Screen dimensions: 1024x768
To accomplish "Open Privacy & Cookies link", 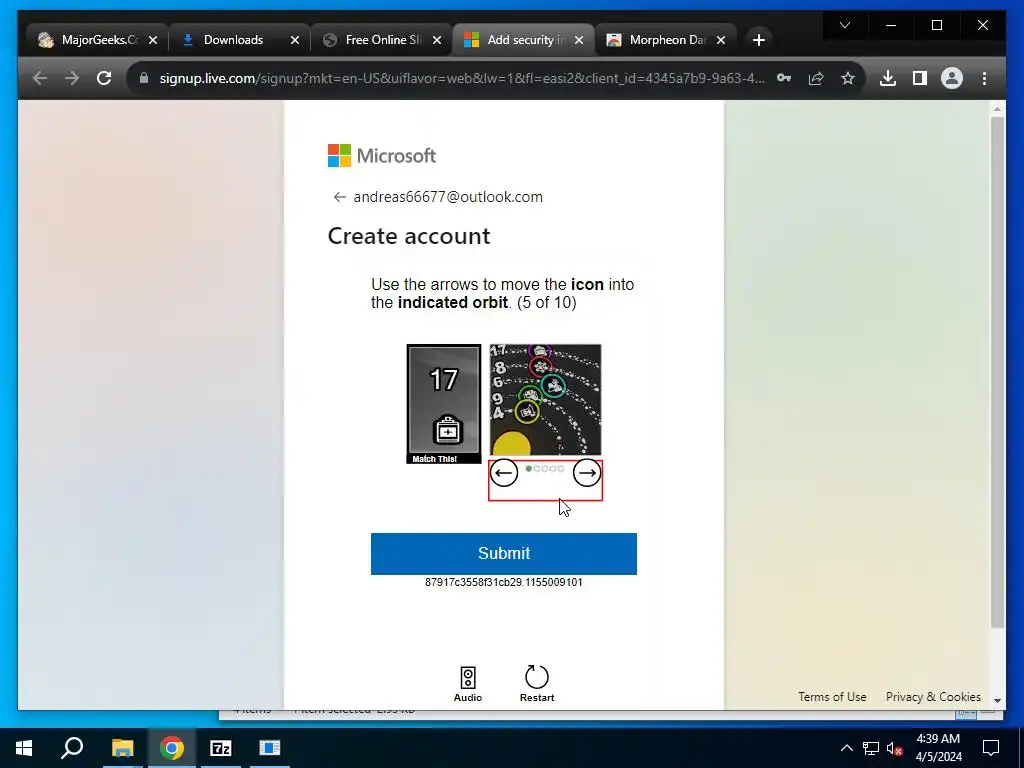I will tap(933, 697).
